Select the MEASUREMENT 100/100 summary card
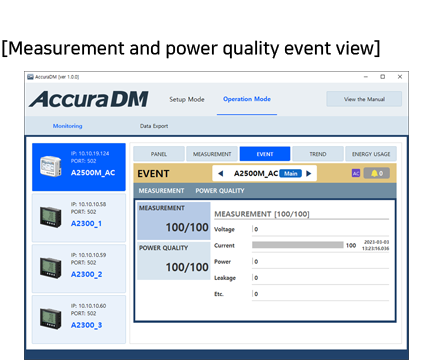 pos(174,221)
